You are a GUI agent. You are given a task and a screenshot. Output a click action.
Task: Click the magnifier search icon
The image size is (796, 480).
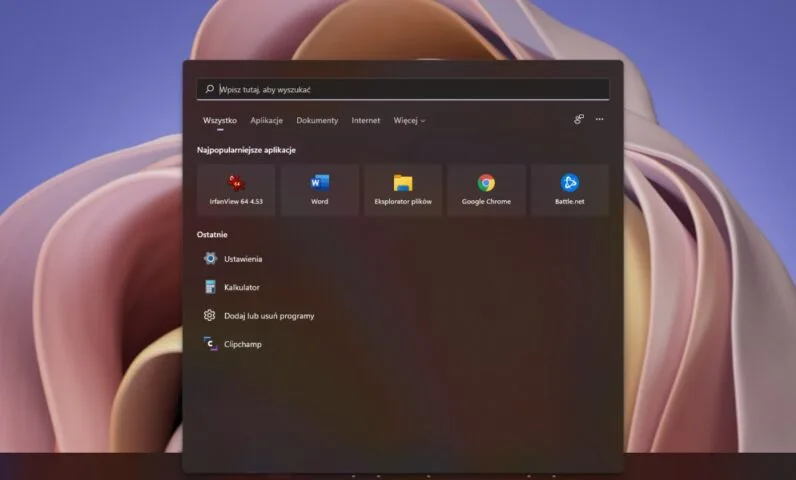coord(210,89)
